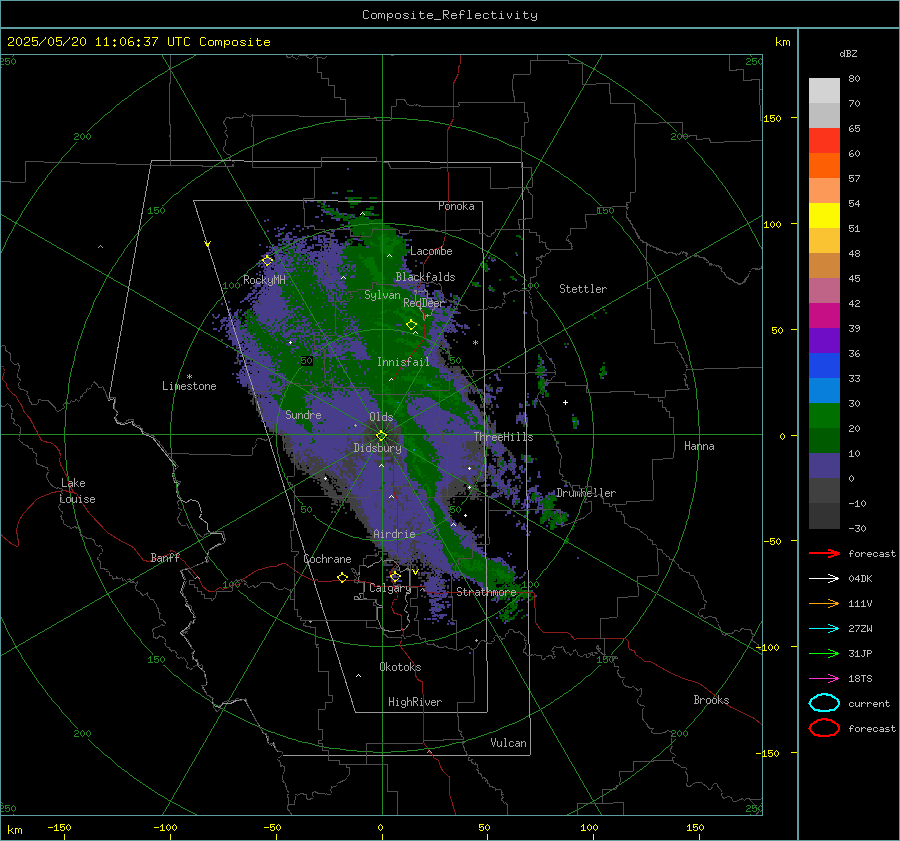This screenshot has height=841, width=900.
Task: Click the Composite_Reflectivity title text
Action: pos(450,15)
